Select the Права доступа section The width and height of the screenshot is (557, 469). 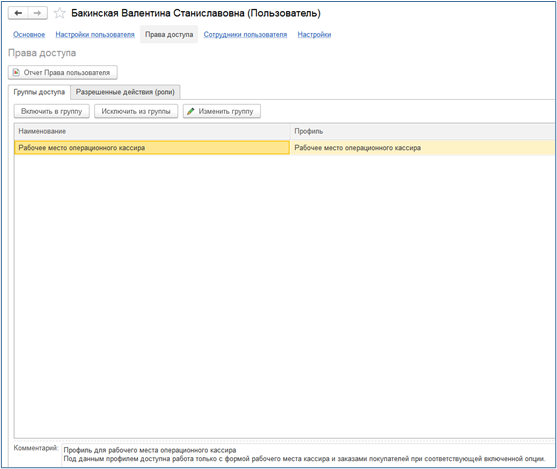click(x=169, y=34)
